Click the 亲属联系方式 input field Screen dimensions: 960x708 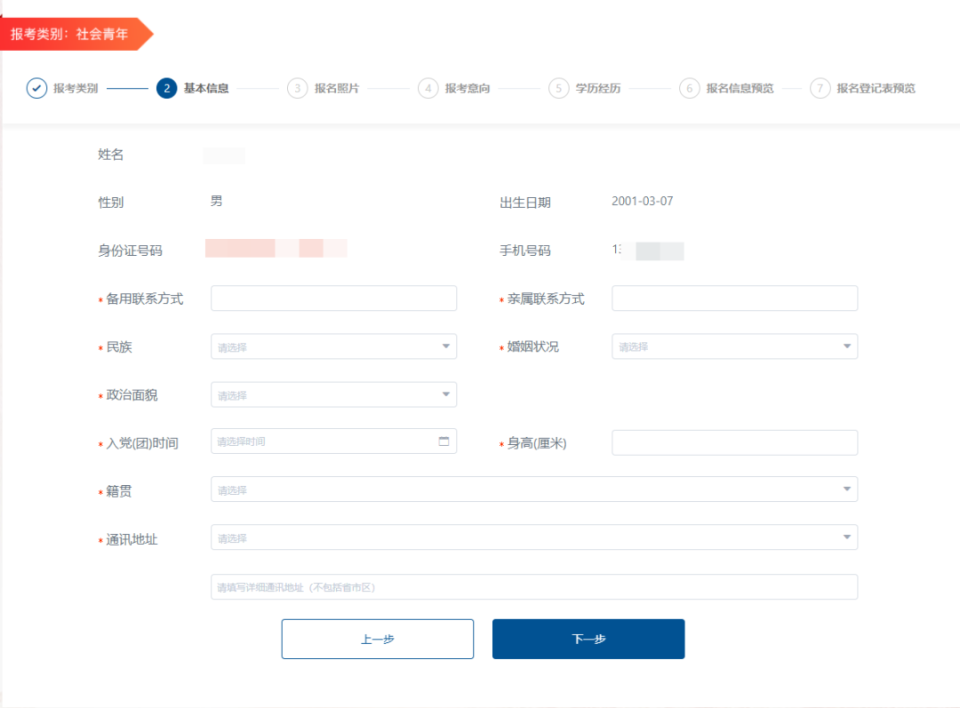pos(735,297)
